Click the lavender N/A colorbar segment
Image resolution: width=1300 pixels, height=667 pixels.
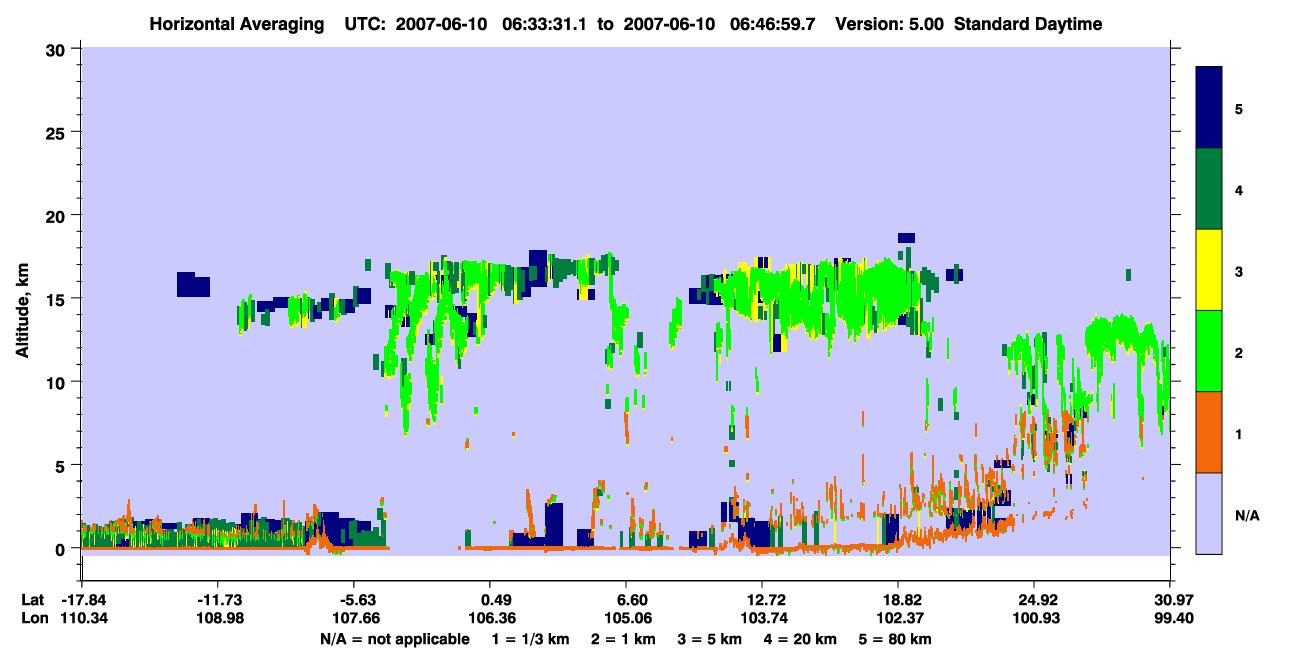pos(1209,512)
